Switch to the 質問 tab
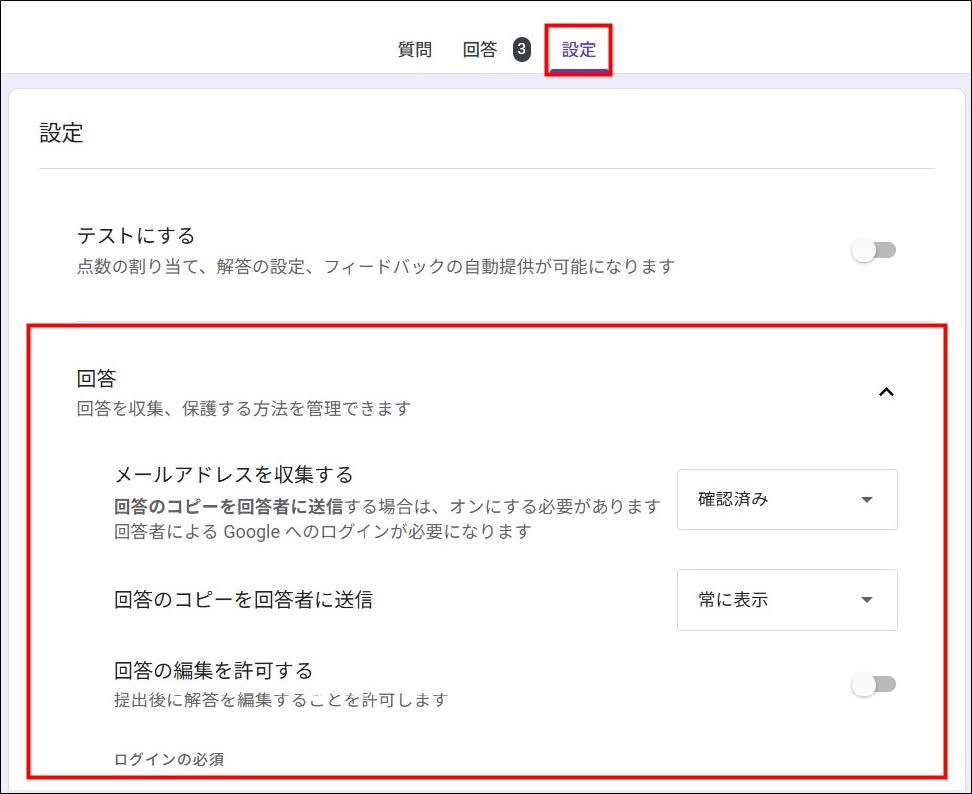Screen dimensions: 972x794 coord(415,50)
